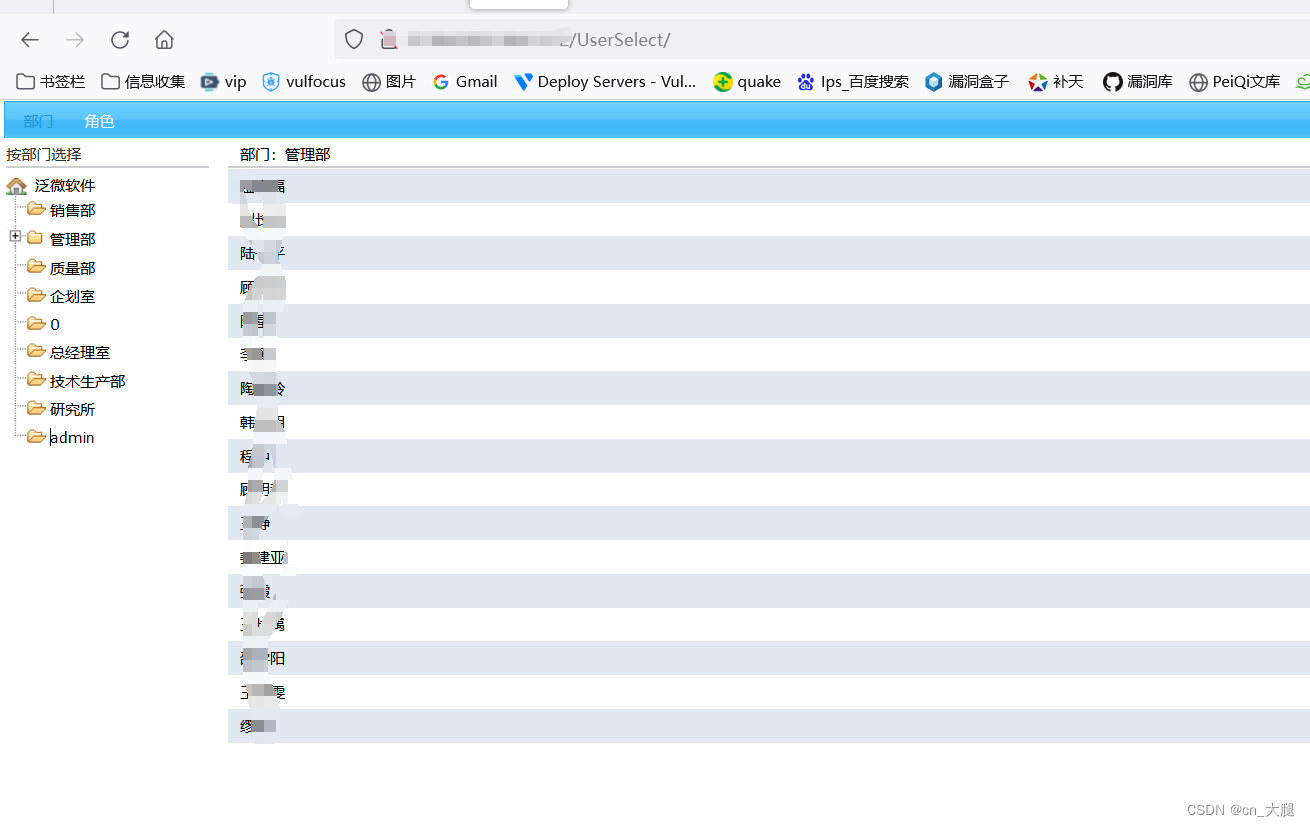Select the department named 0

(x=55, y=325)
